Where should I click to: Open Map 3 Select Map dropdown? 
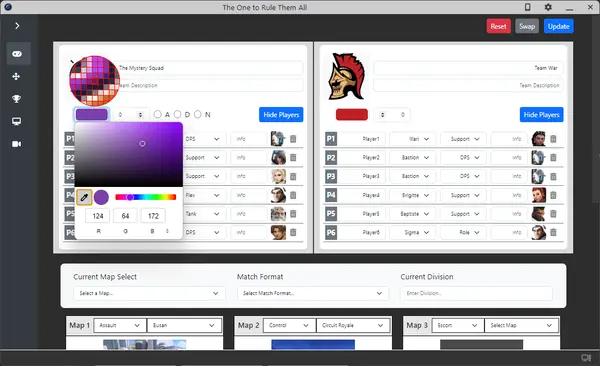(x=521, y=325)
